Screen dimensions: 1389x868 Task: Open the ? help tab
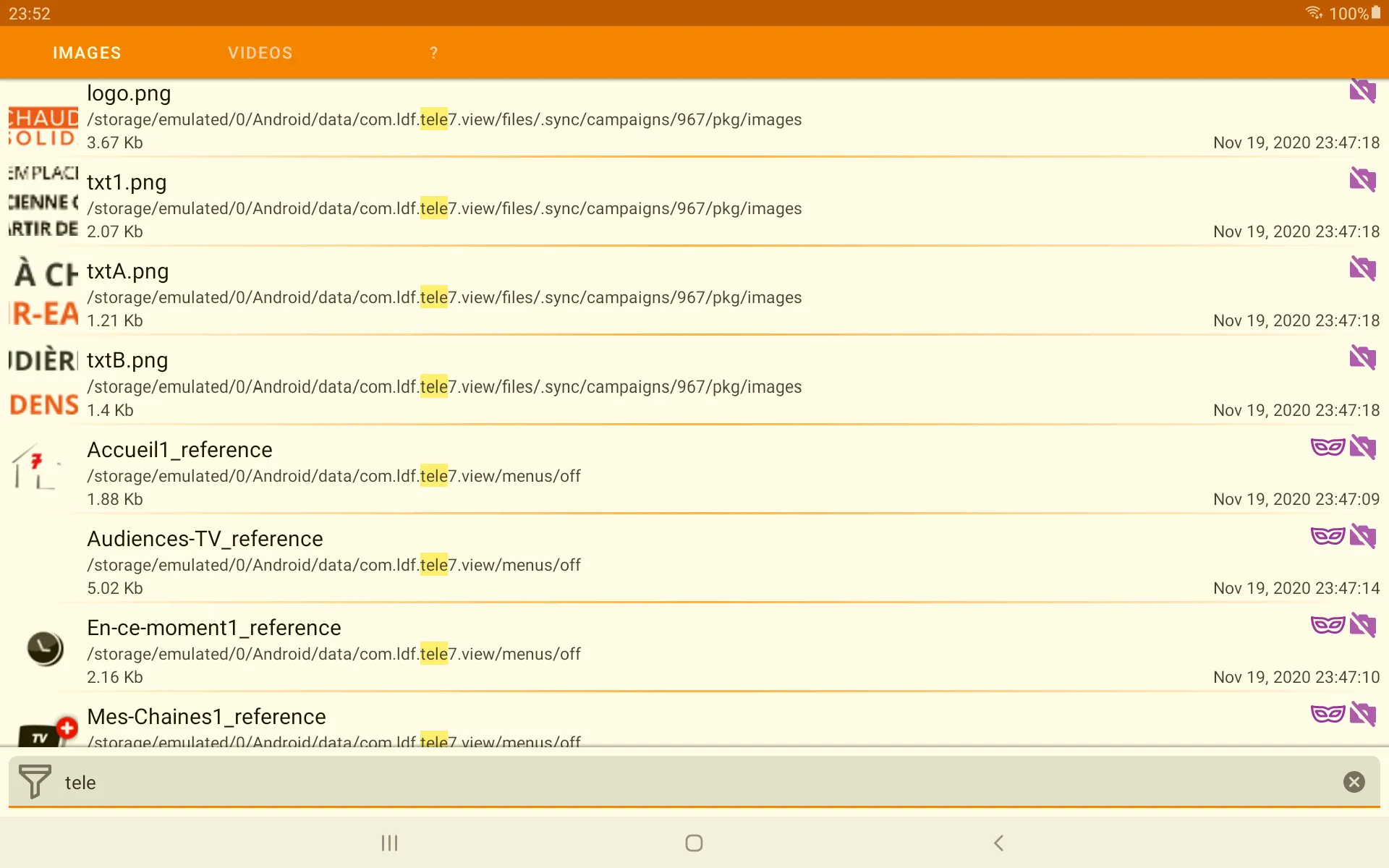coord(433,53)
